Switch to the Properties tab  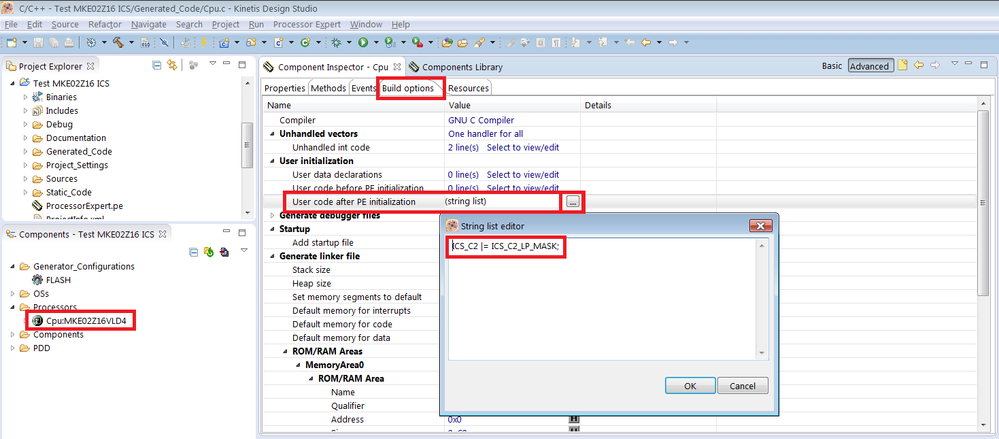pyautogui.click(x=284, y=88)
